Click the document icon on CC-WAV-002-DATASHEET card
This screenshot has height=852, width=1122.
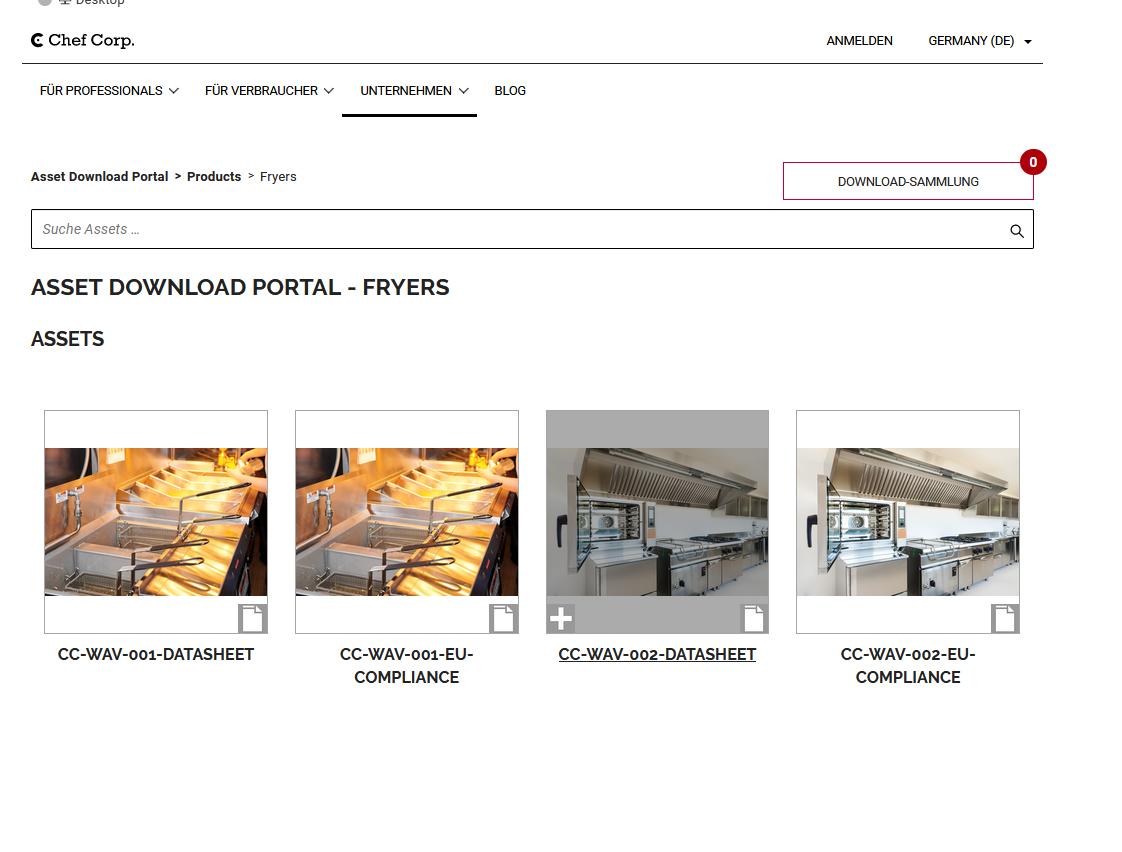pyautogui.click(x=753, y=618)
